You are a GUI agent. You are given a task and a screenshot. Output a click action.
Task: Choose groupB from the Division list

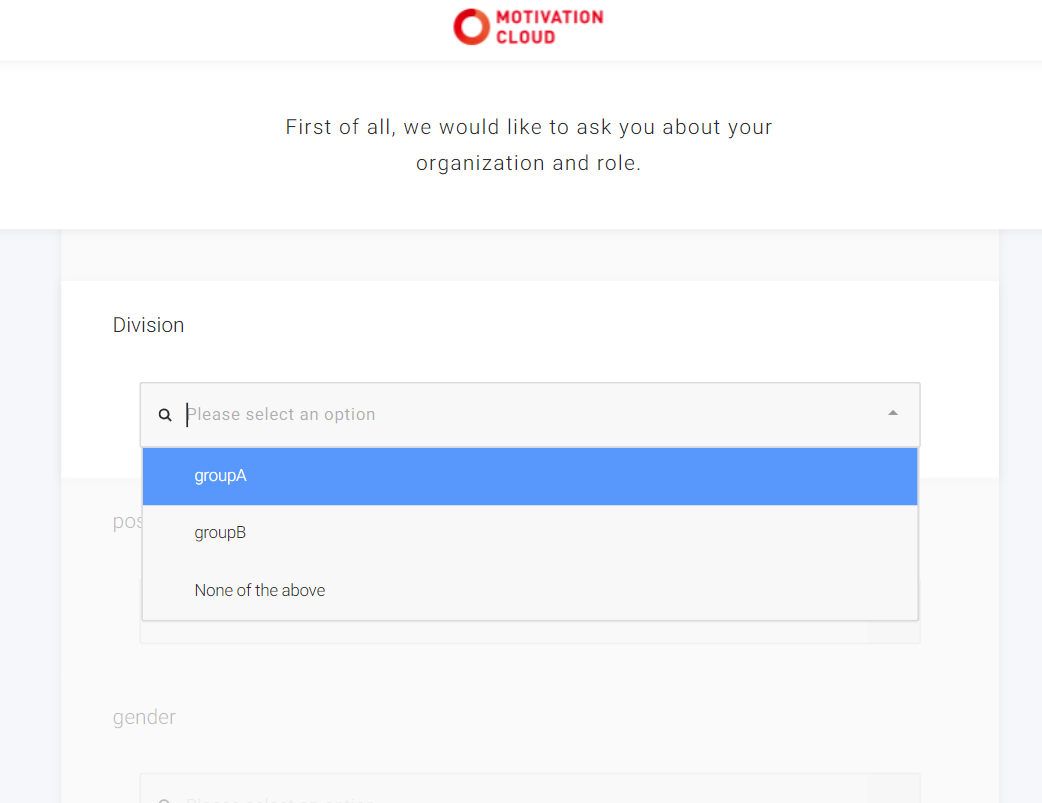click(530, 533)
